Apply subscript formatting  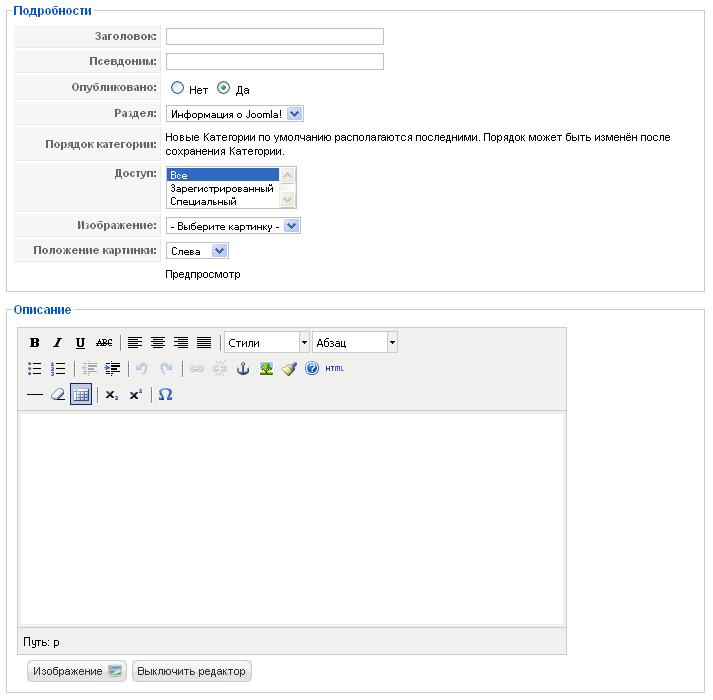click(x=112, y=394)
